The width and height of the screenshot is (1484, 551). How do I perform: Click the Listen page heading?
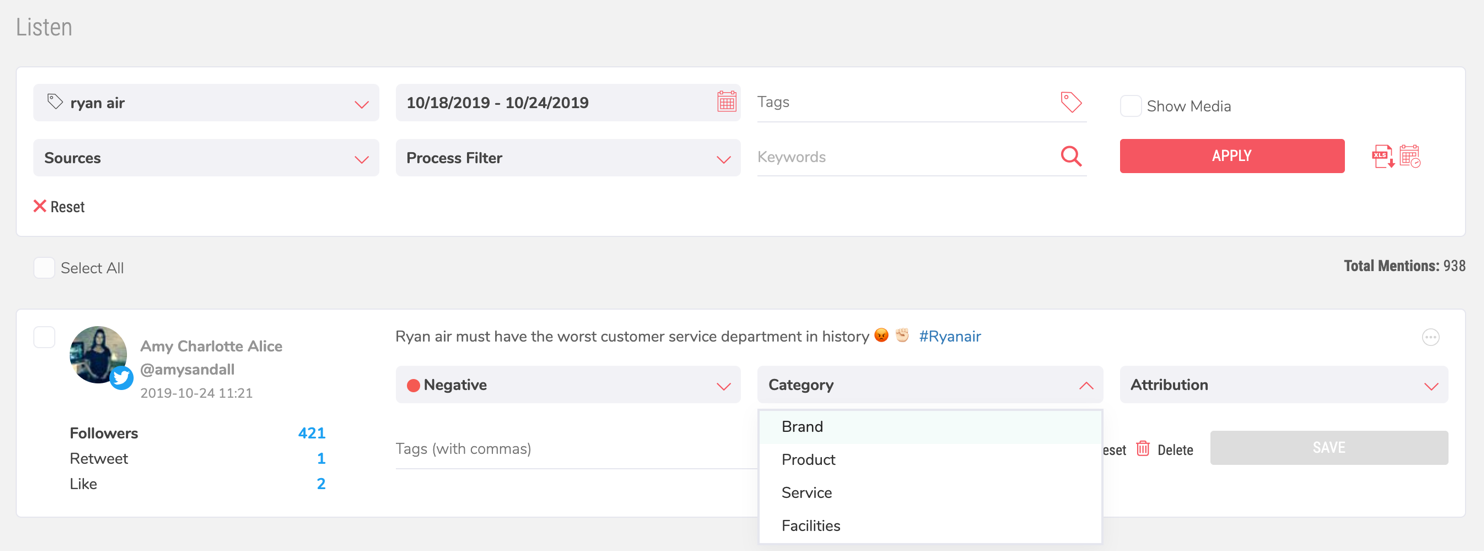(x=44, y=27)
